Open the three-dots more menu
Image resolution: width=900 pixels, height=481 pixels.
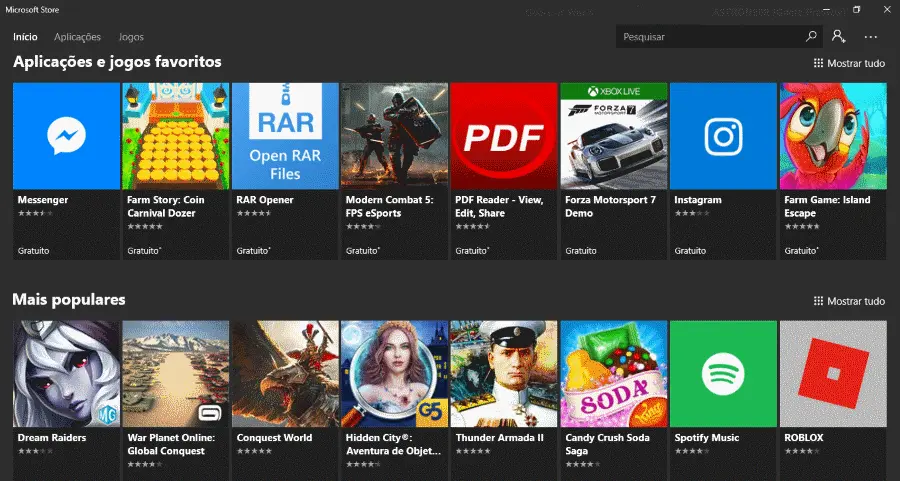pos(871,37)
